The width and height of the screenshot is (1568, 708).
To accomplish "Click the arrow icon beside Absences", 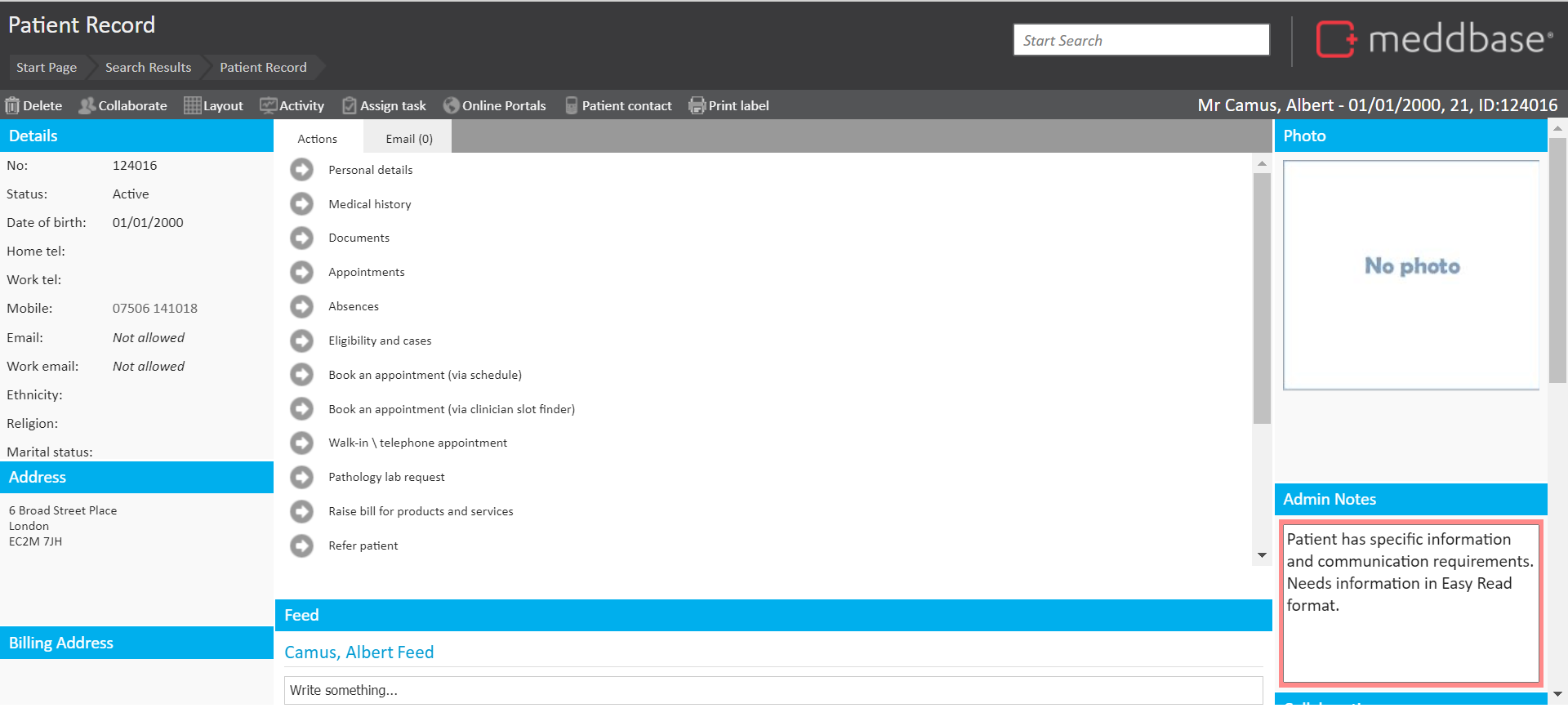I will coord(302,306).
